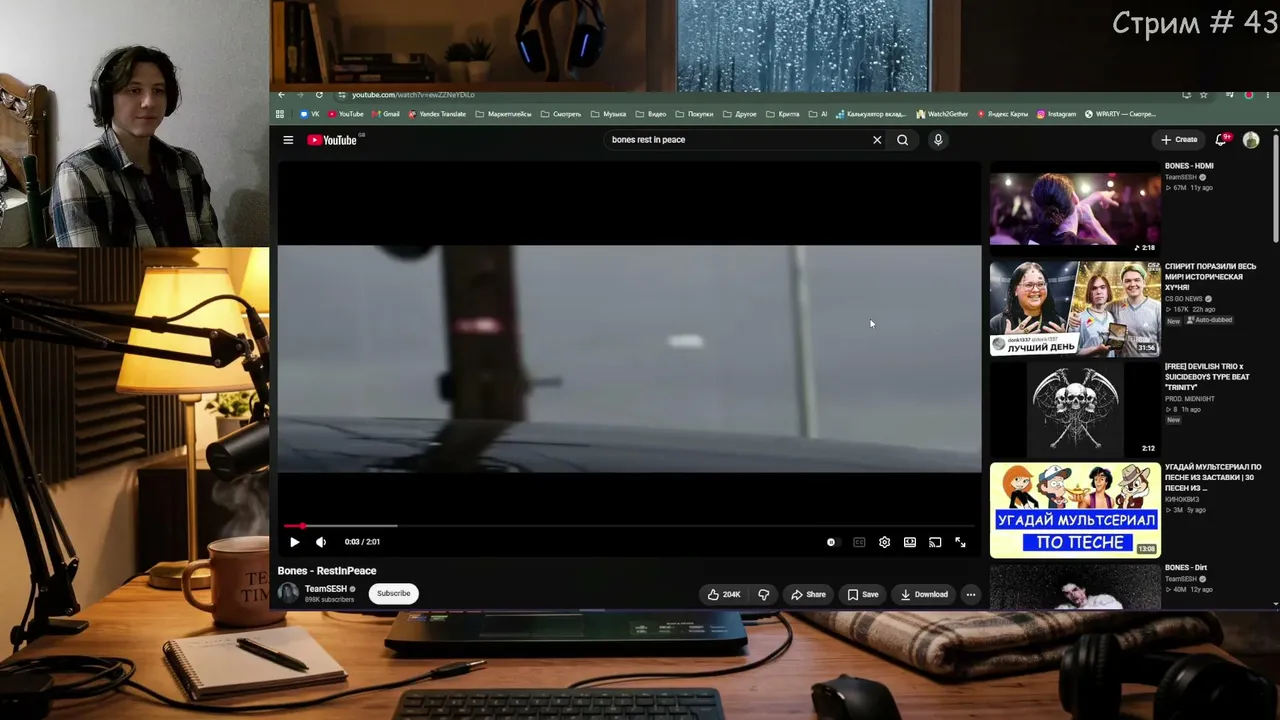The width and height of the screenshot is (1280, 720).
Task: Open the PROD. MIDNIGHT channel name
Action: click(x=1190, y=399)
